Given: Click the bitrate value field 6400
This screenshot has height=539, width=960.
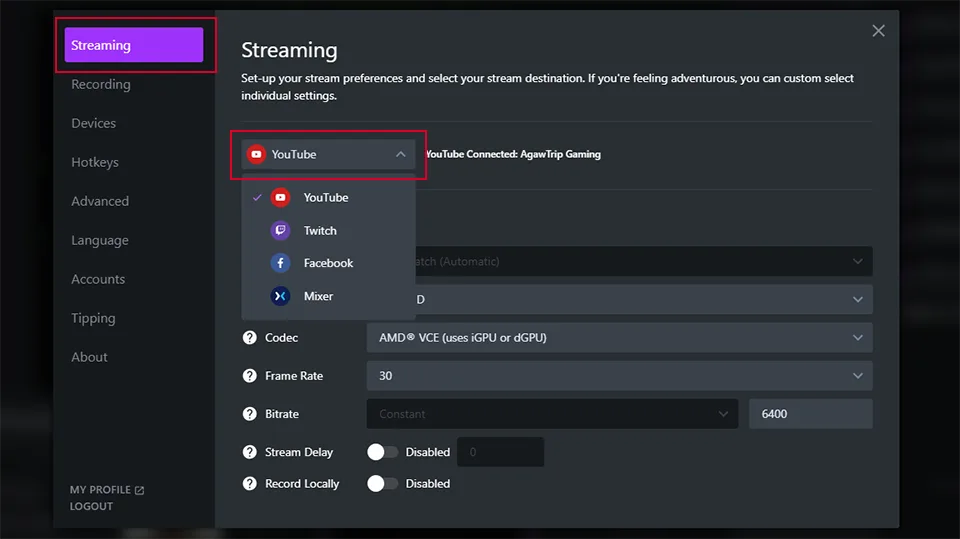Looking at the screenshot, I should click(811, 414).
